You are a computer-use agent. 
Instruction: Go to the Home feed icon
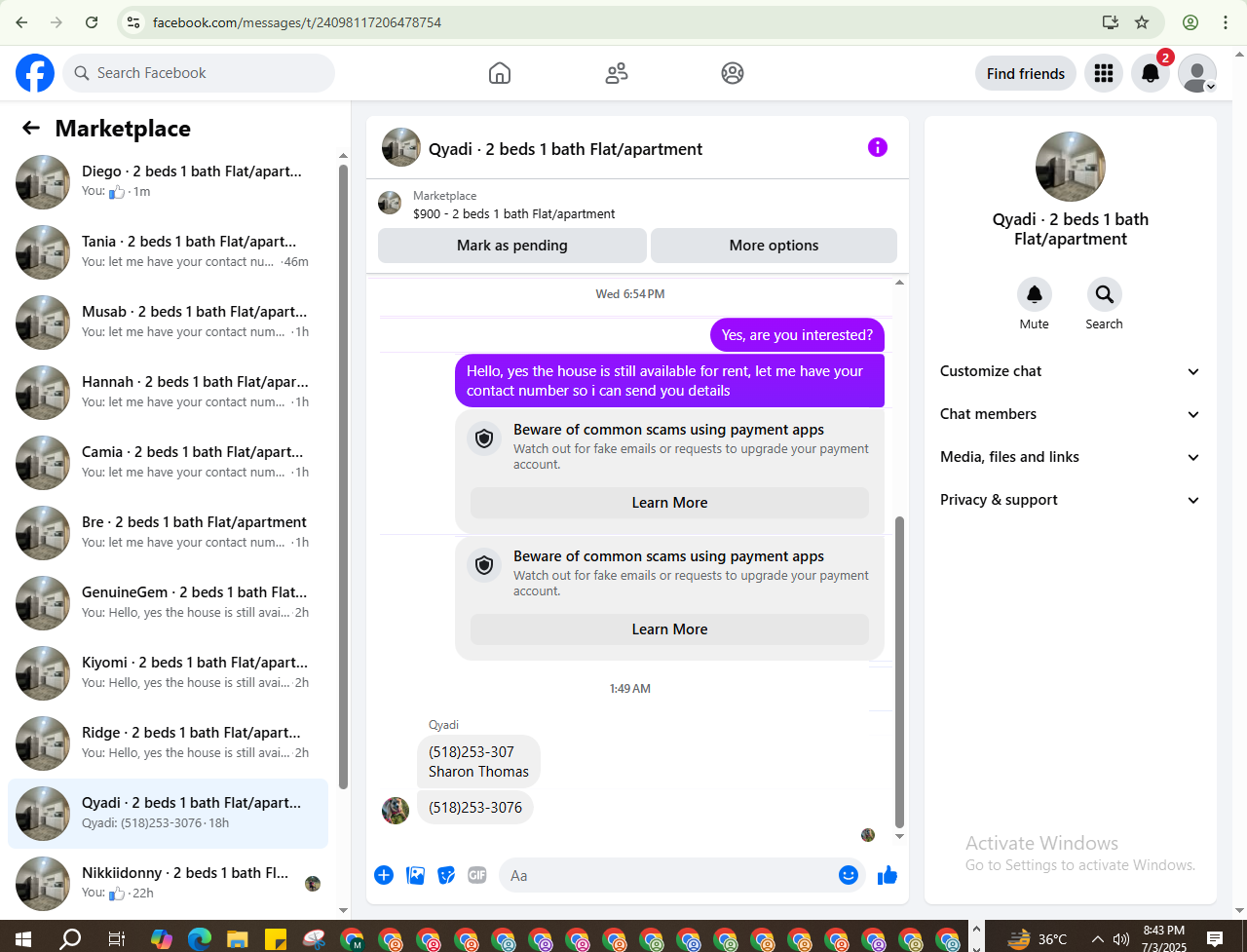pyautogui.click(x=500, y=73)
